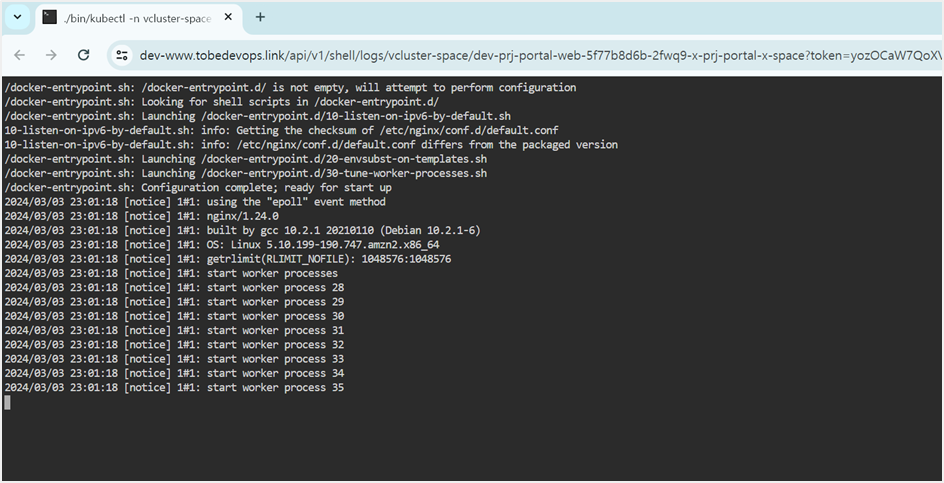Click the getrlimit(RLIMIT_NOFILE) log entry
The width and height of the screenshot is (944, 483).
228,259
